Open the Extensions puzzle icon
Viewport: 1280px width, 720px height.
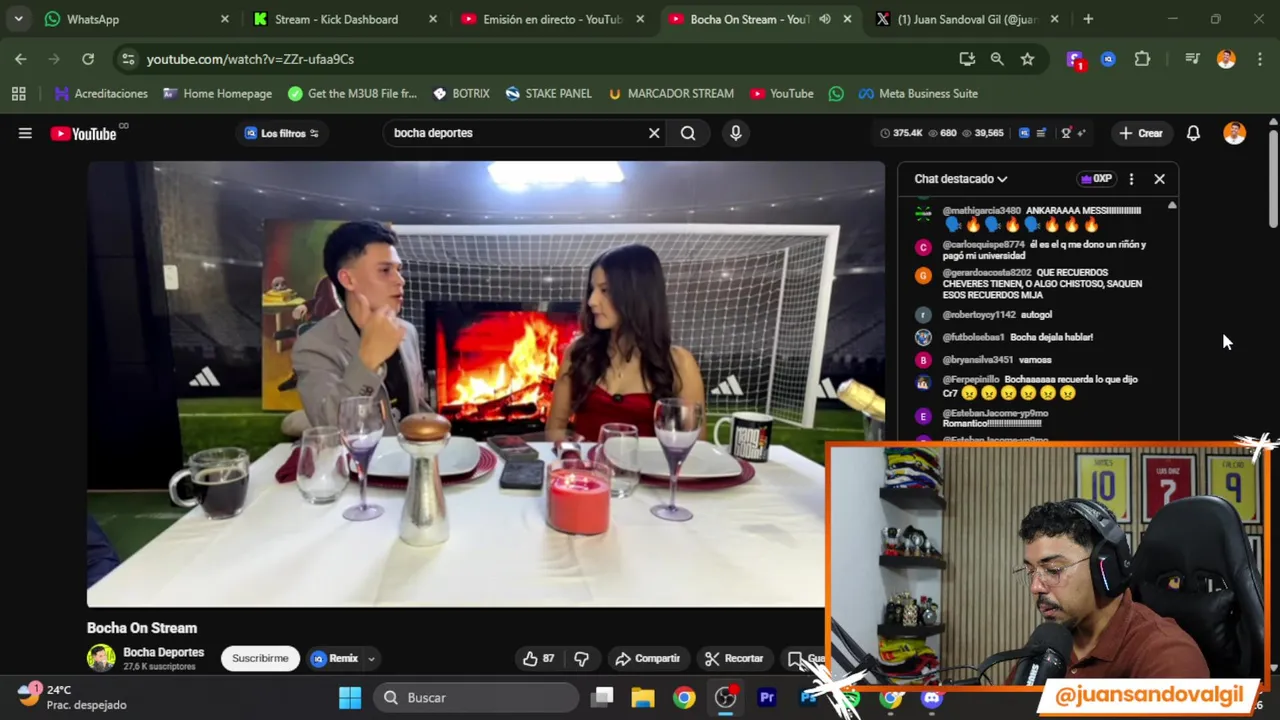tap(1142, 59)
